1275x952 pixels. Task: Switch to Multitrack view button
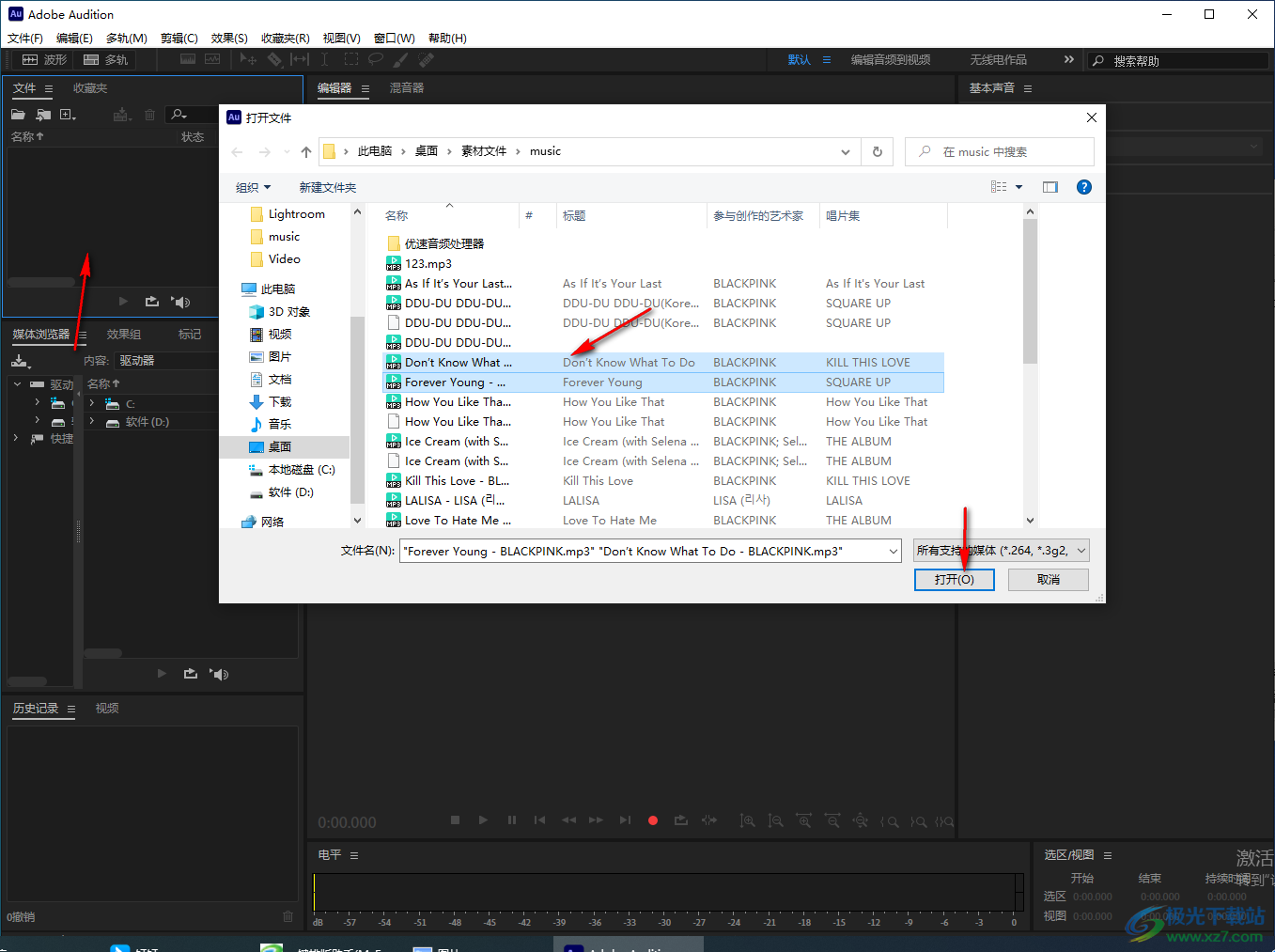[x=106, y=59]
